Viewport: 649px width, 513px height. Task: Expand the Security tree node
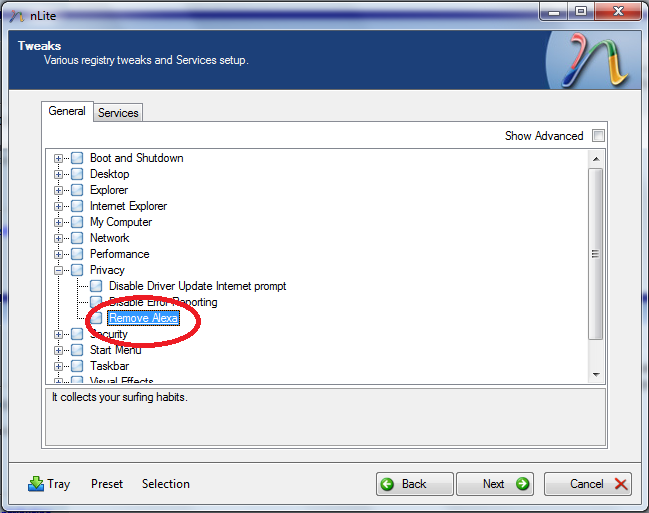point(58,334)
